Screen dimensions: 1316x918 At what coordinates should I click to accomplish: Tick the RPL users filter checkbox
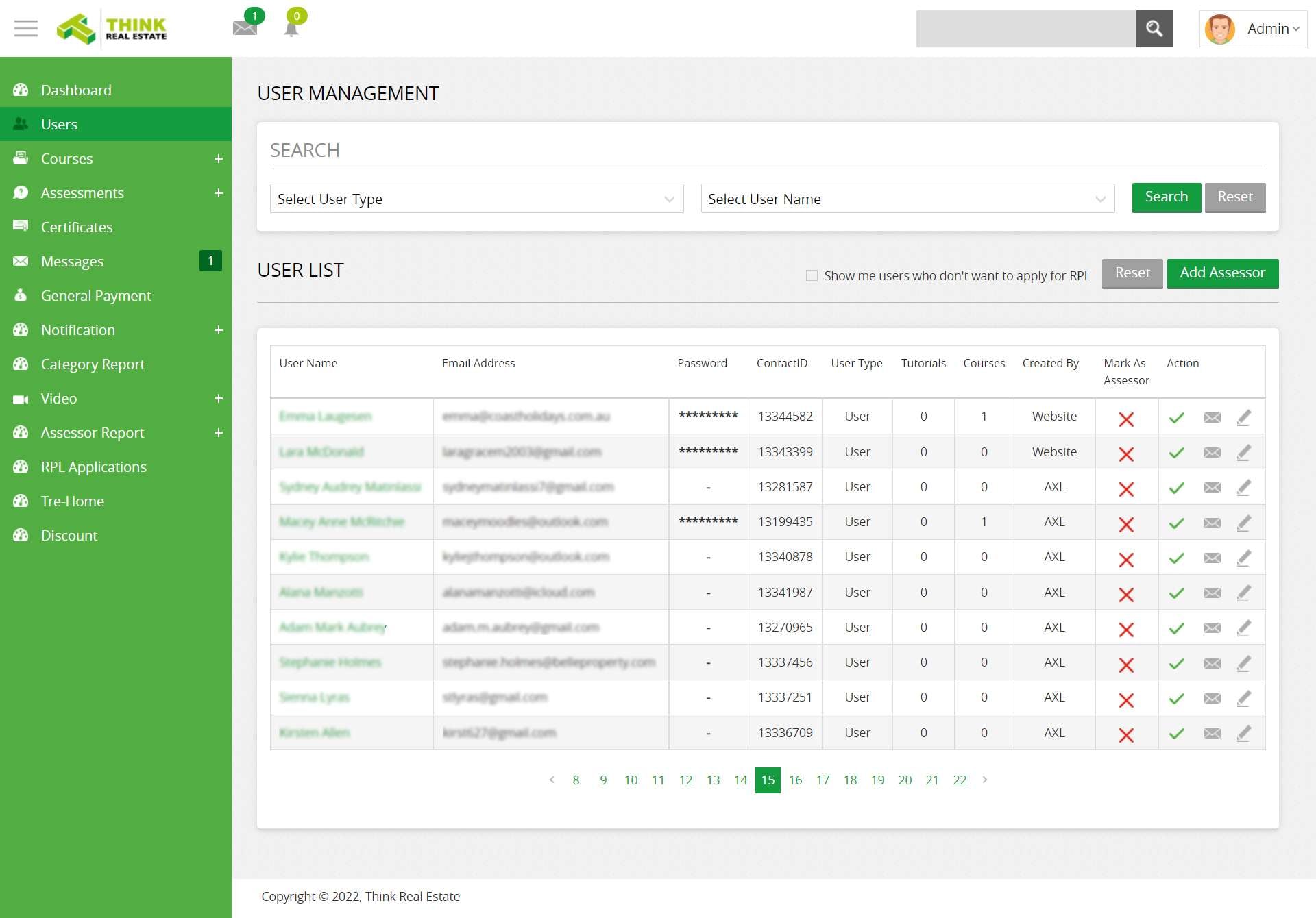[x=812, y=275]
